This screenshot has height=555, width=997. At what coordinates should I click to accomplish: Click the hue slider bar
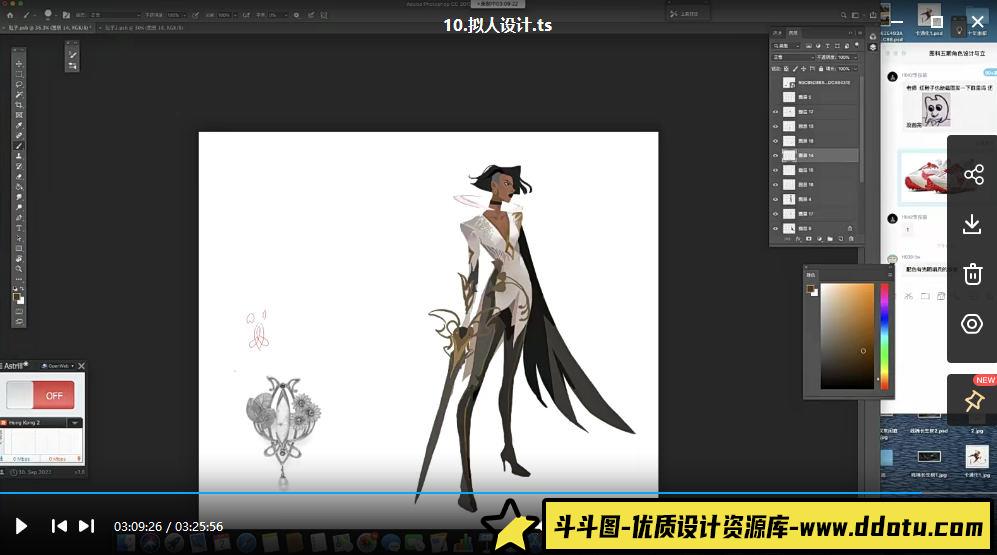tap(883, 336)
